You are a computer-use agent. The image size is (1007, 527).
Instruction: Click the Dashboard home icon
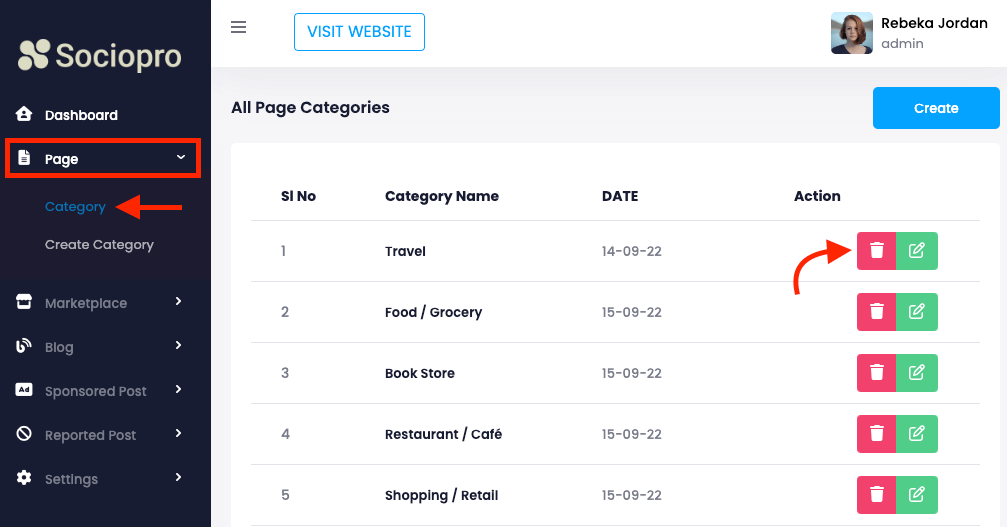point(25,115)
